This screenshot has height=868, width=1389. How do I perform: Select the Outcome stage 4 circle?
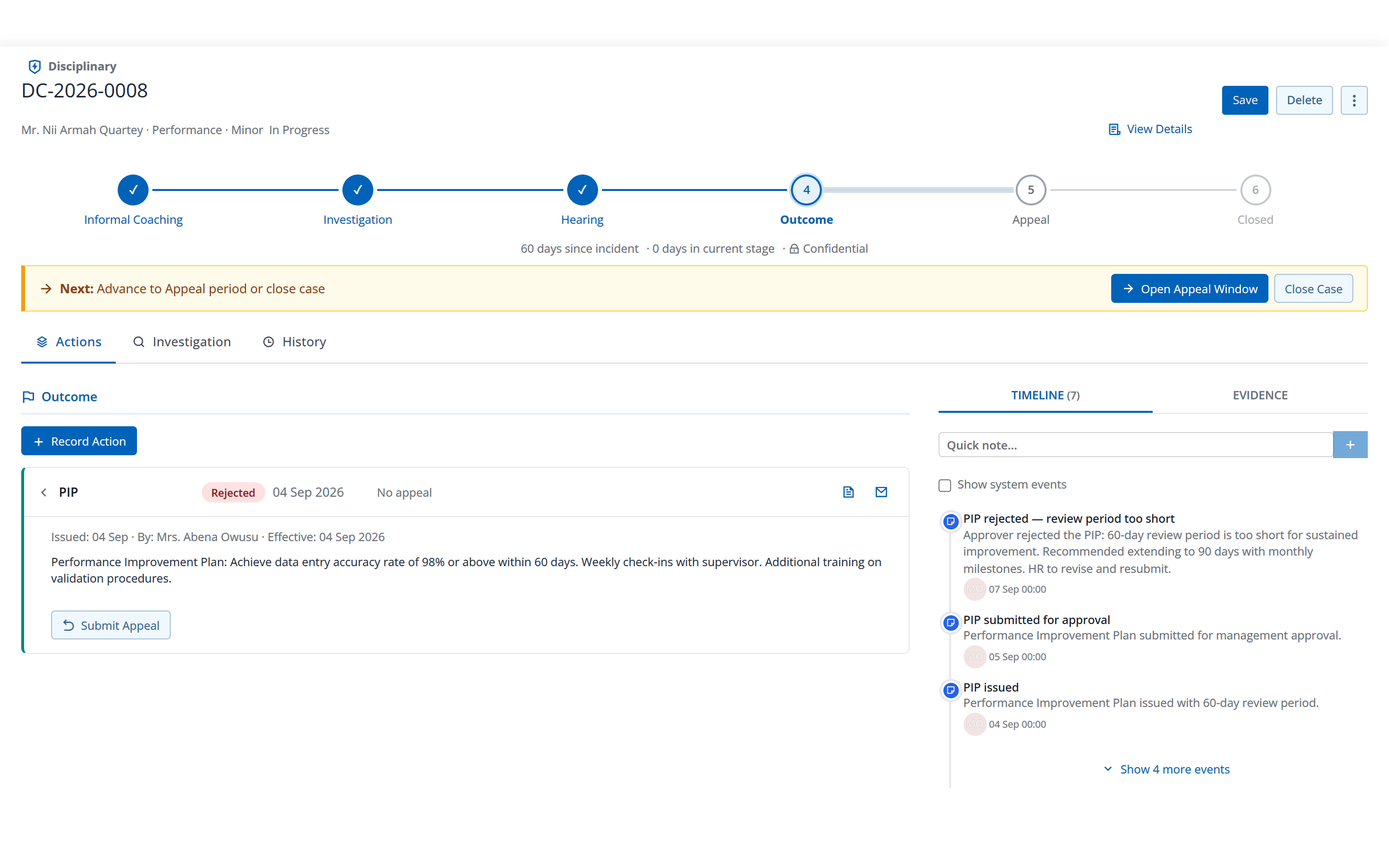(806, 190)
